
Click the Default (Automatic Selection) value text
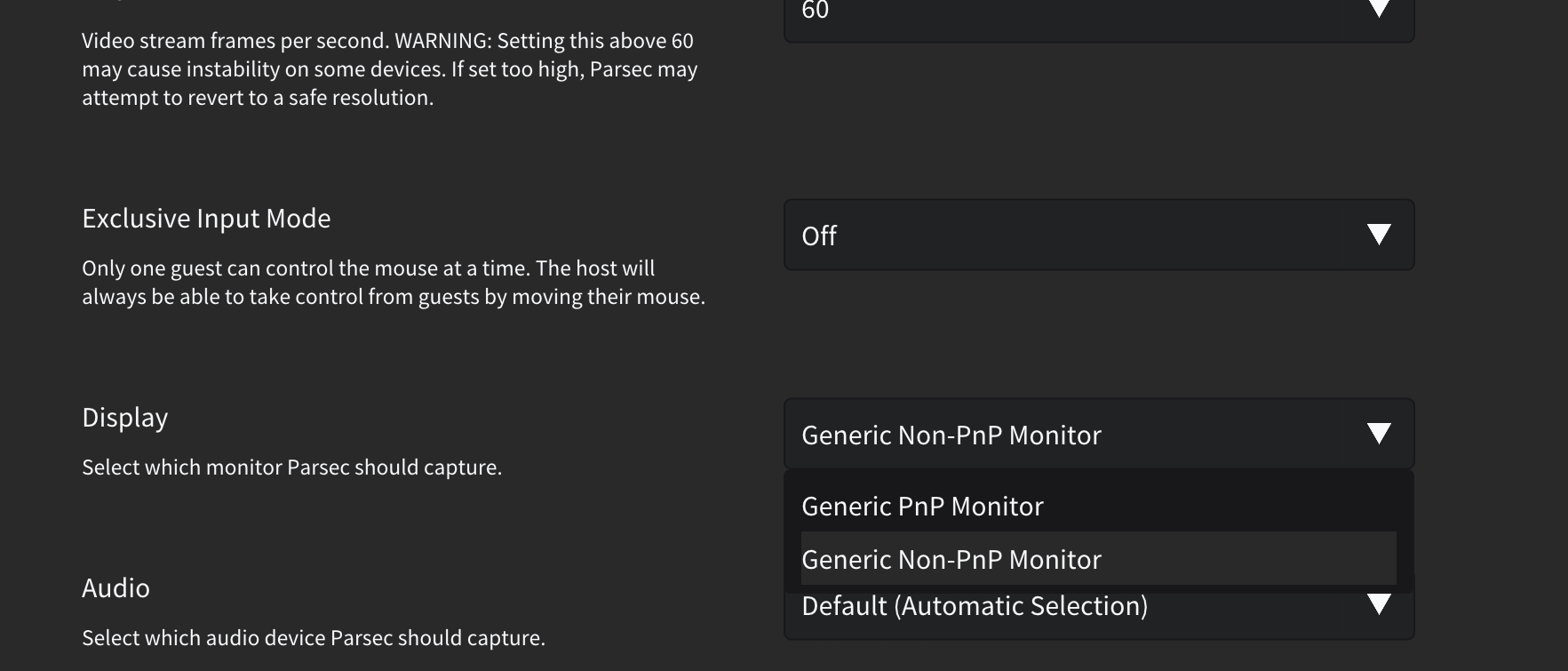[975, 606]
